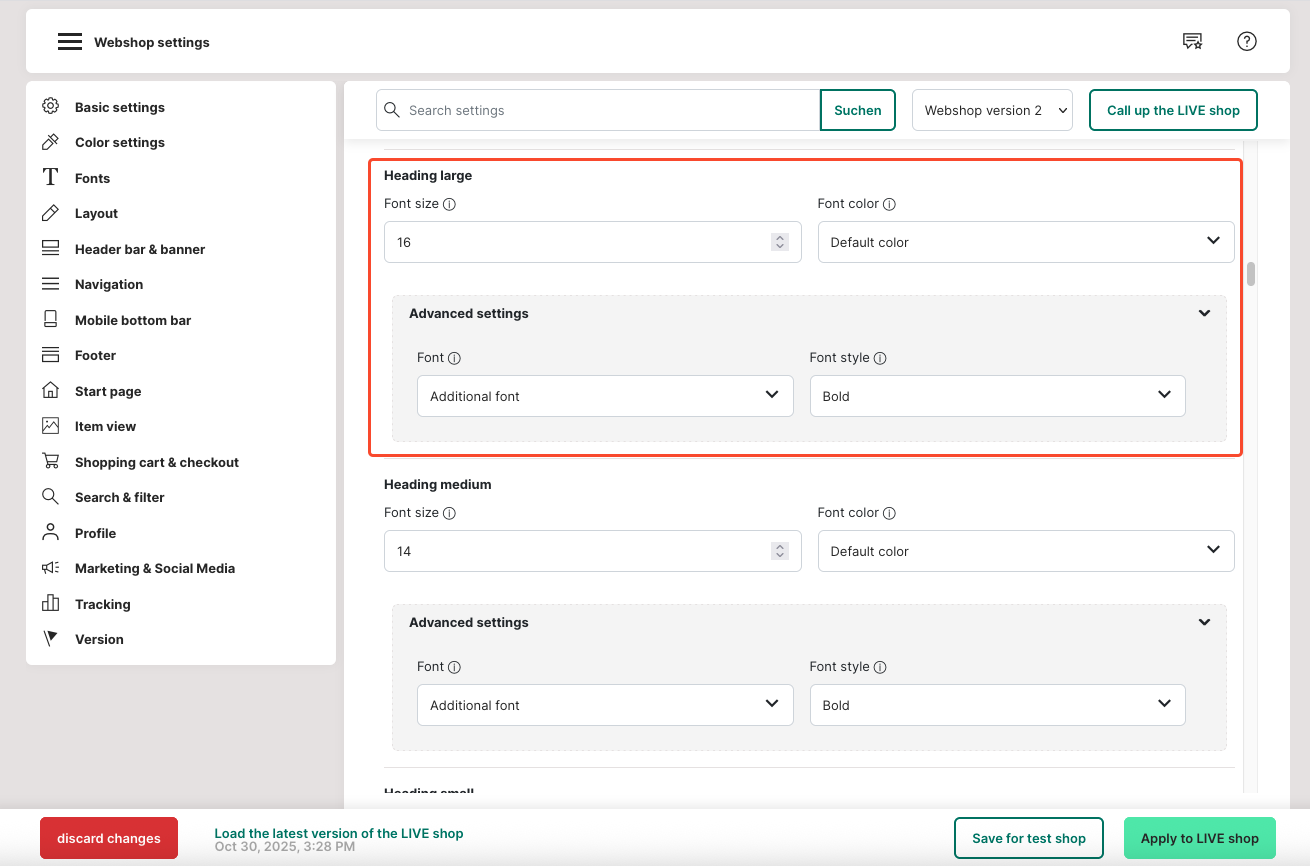Open Heading large Font style dropdown
Image resolution: width=1310 pixels, height=866 pixels.
pyautogui.click(x=997, y=396)
